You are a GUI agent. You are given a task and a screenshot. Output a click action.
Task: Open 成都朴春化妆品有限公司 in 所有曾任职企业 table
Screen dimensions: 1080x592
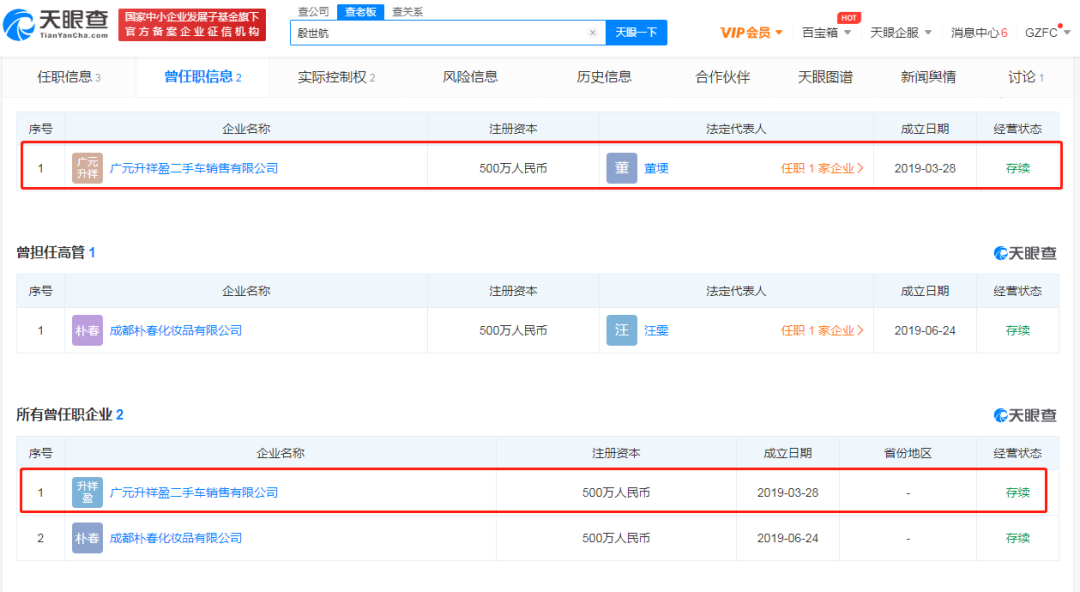(x=176, y=538)
